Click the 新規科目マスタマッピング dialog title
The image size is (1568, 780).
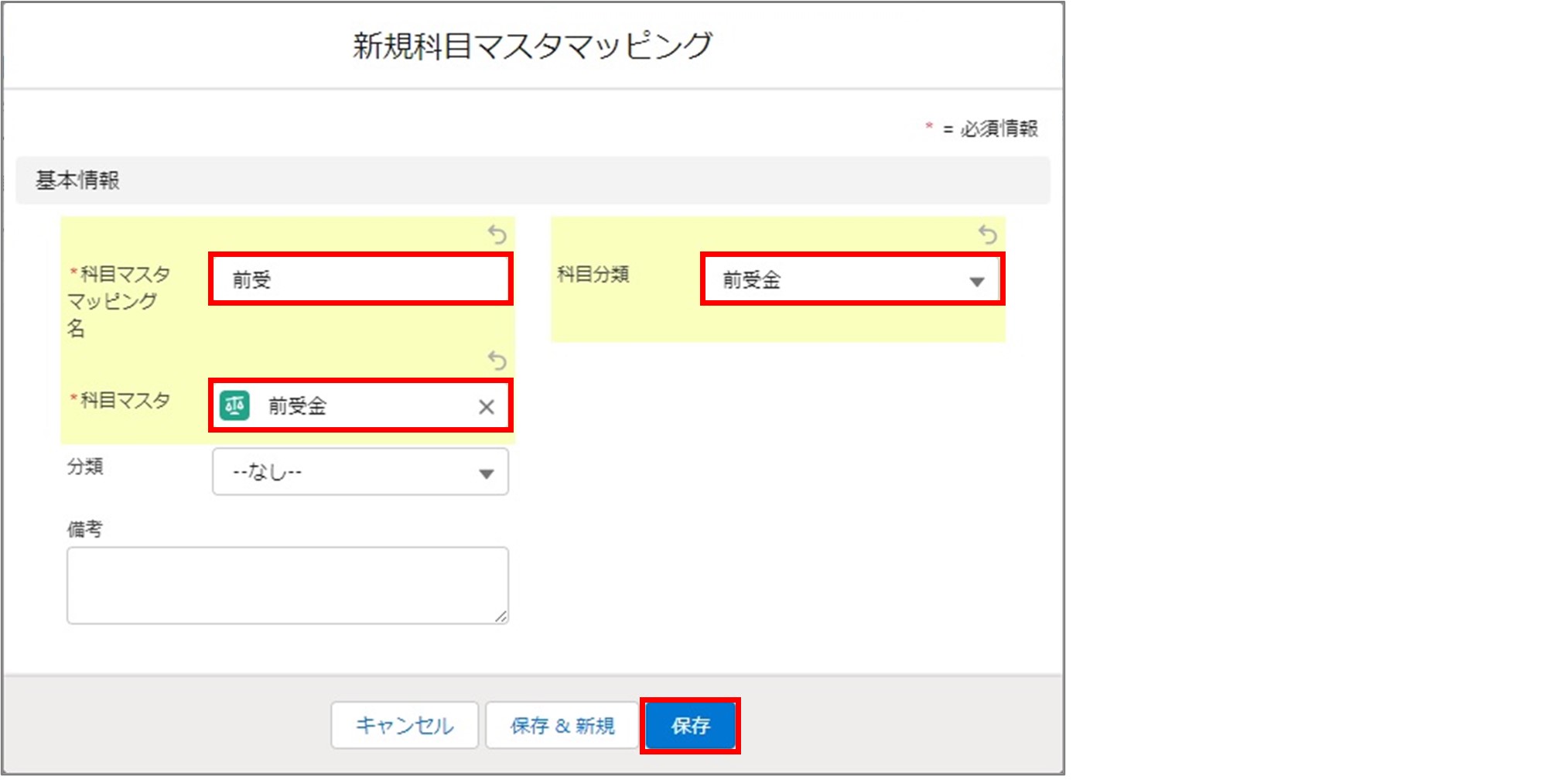[532, 46]
